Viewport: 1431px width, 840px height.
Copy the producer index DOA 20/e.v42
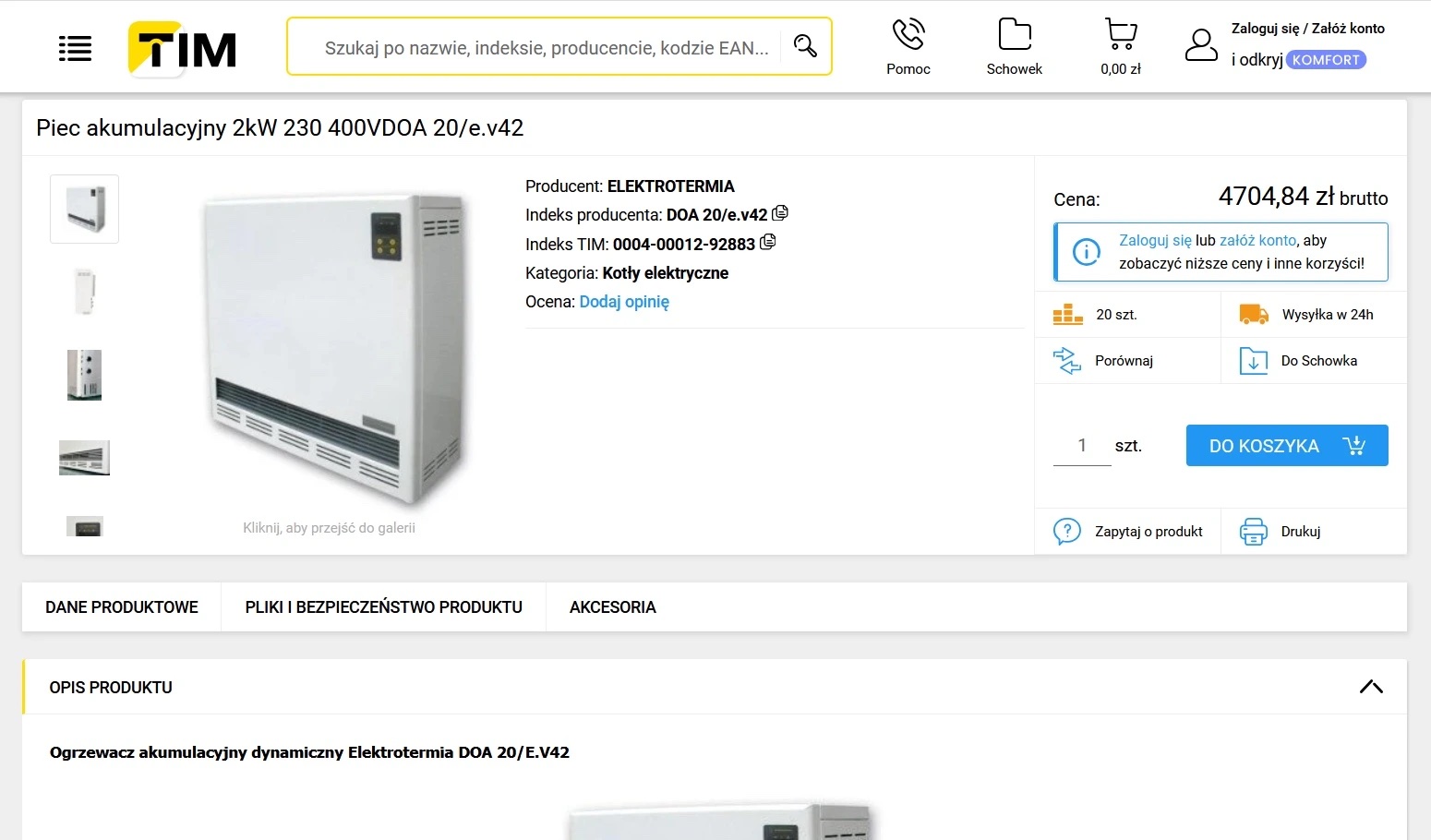(780, 213)
